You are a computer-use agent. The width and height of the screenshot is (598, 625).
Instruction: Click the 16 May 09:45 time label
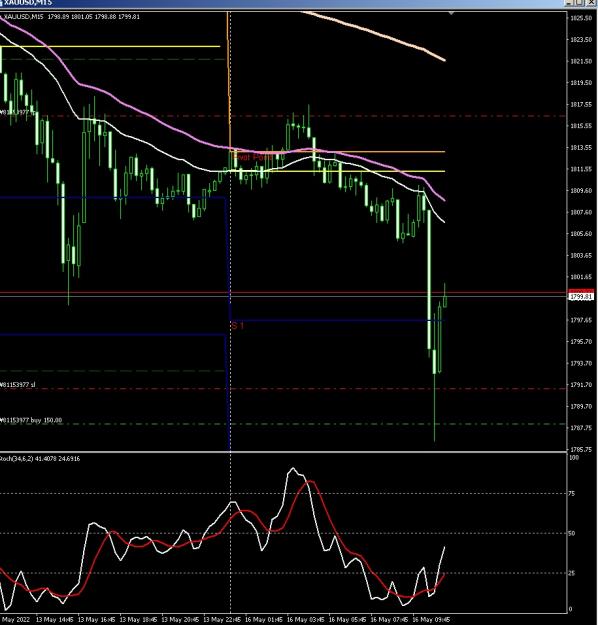[431, 620]
